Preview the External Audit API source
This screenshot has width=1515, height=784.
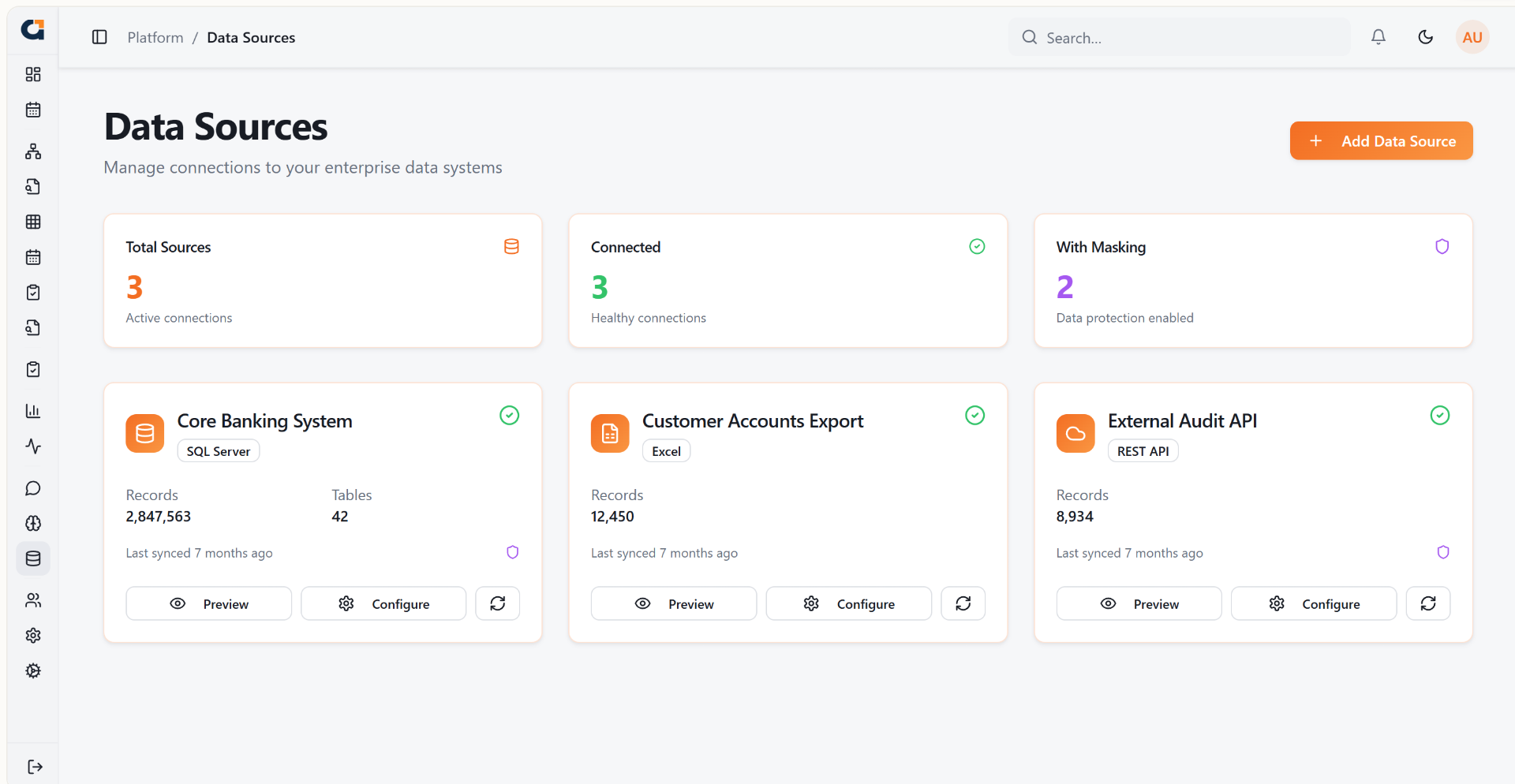(1139, 603)
